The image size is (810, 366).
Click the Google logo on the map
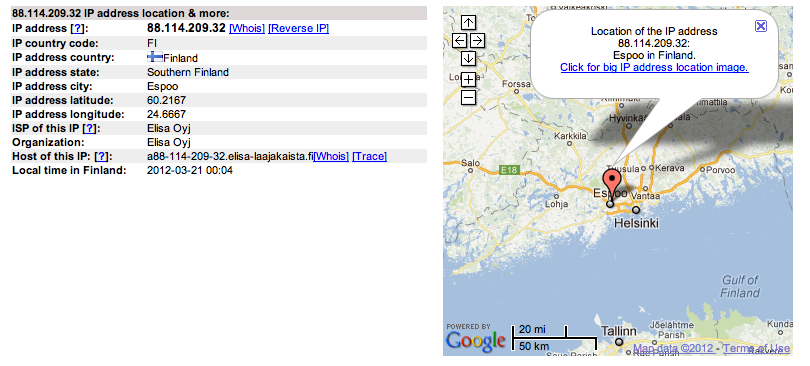[476, 341]
